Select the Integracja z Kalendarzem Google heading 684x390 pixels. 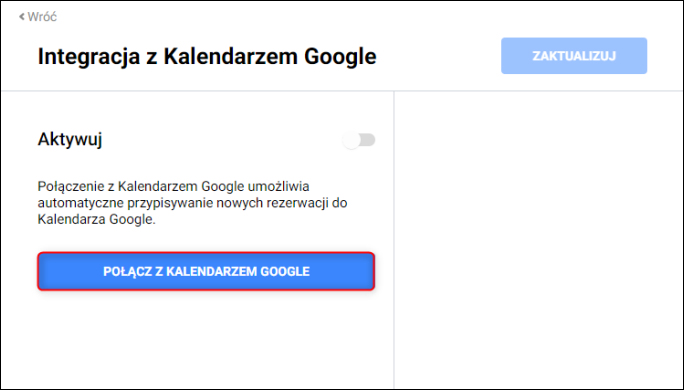click(x=207, y=57)
